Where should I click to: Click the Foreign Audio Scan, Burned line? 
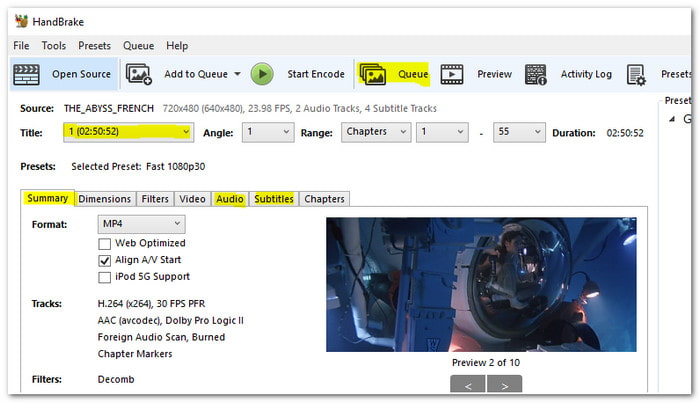click(x=161, y=337)
